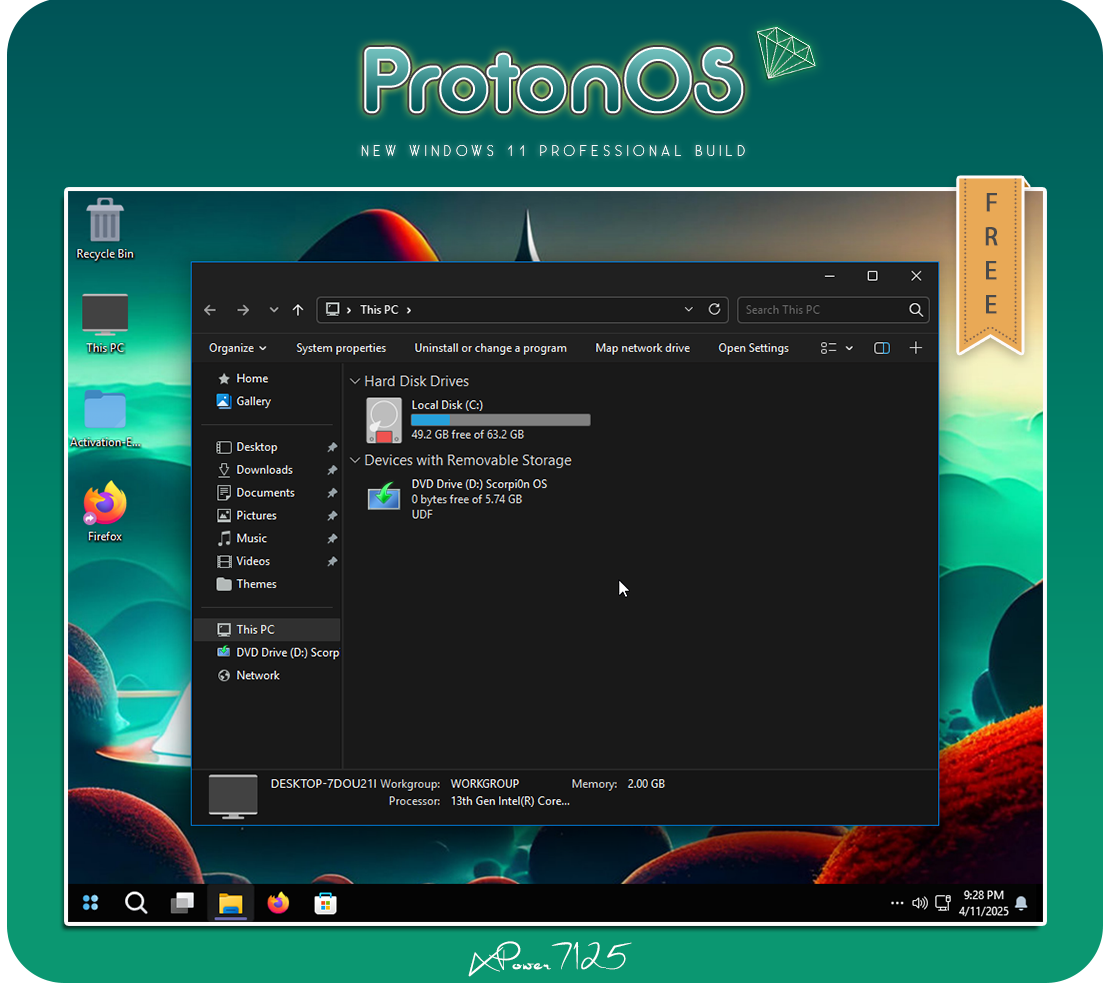This screenshot has height=985, width=1110.
Task: Open Microsoft Store from taskbar
Action: point(326,904)
